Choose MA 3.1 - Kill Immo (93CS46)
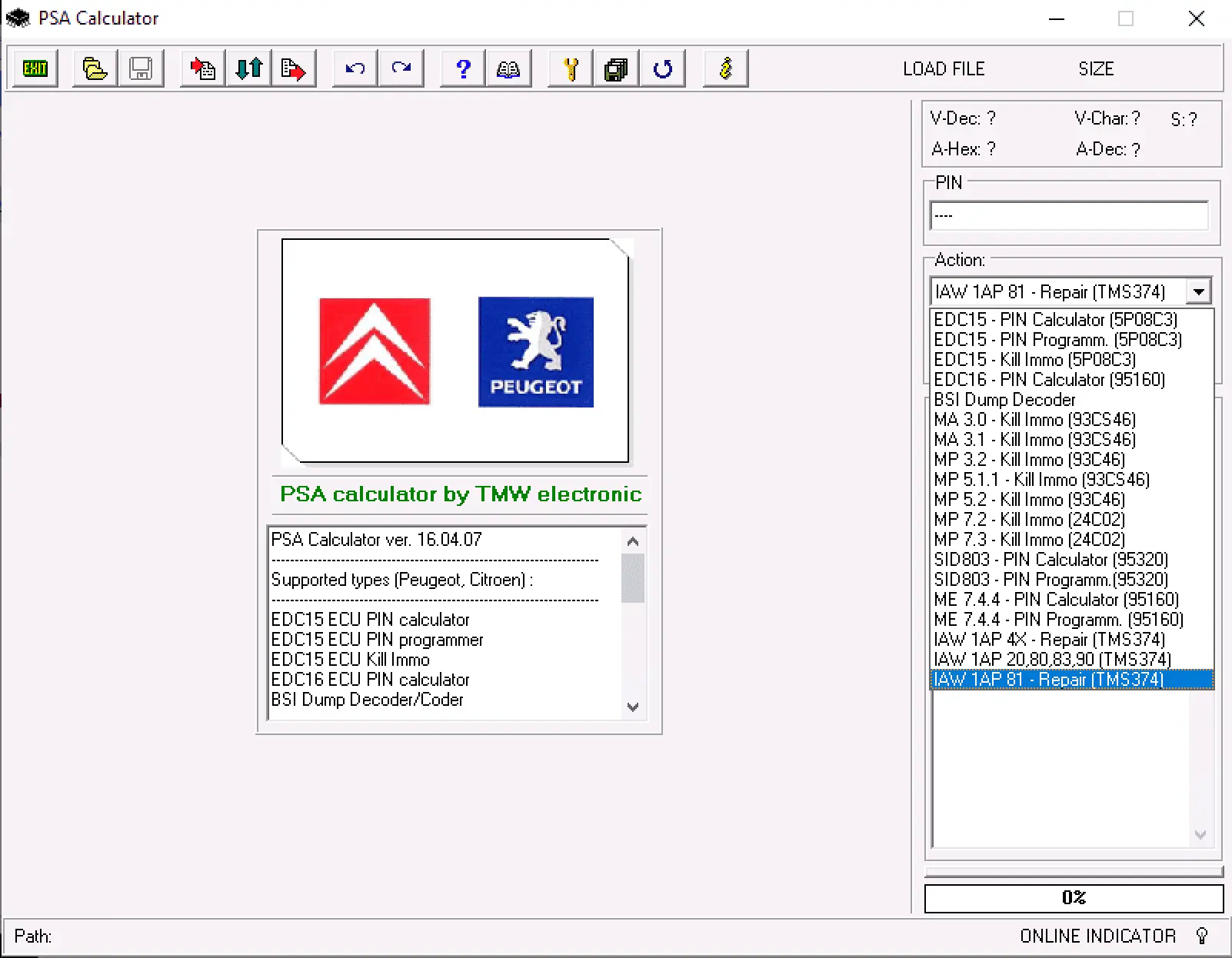1232x958 pixels. 1071,439
